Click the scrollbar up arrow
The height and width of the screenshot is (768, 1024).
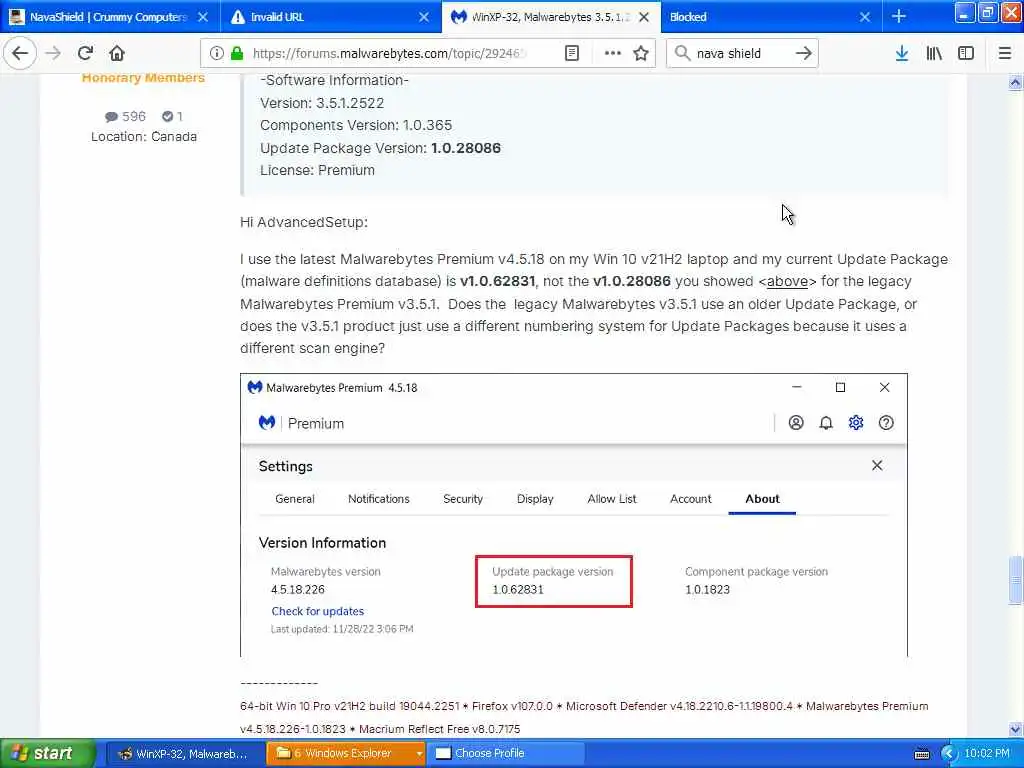pyautogui.click(x=1016, y=82)
